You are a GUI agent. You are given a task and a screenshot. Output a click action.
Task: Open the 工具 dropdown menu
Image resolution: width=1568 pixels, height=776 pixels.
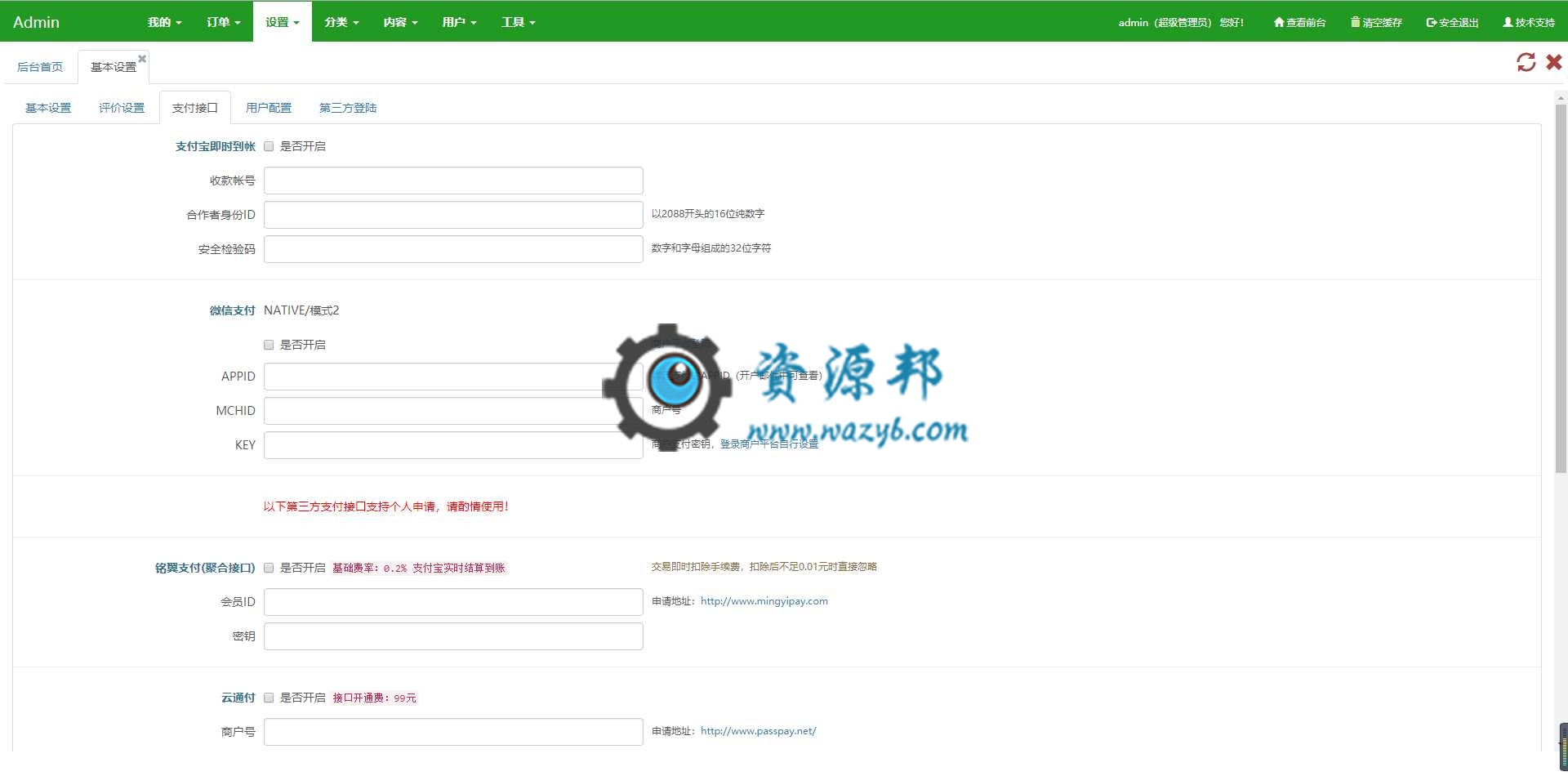pos(518,22)
